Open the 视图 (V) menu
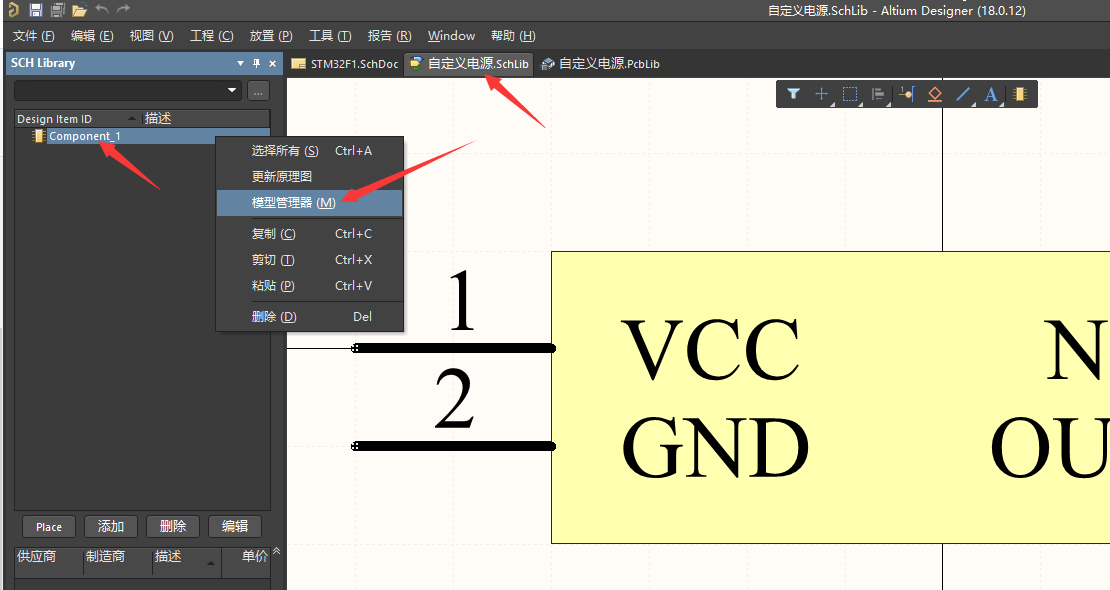The height and width of the screenshot is (590, 1110). tap(151, 35)
